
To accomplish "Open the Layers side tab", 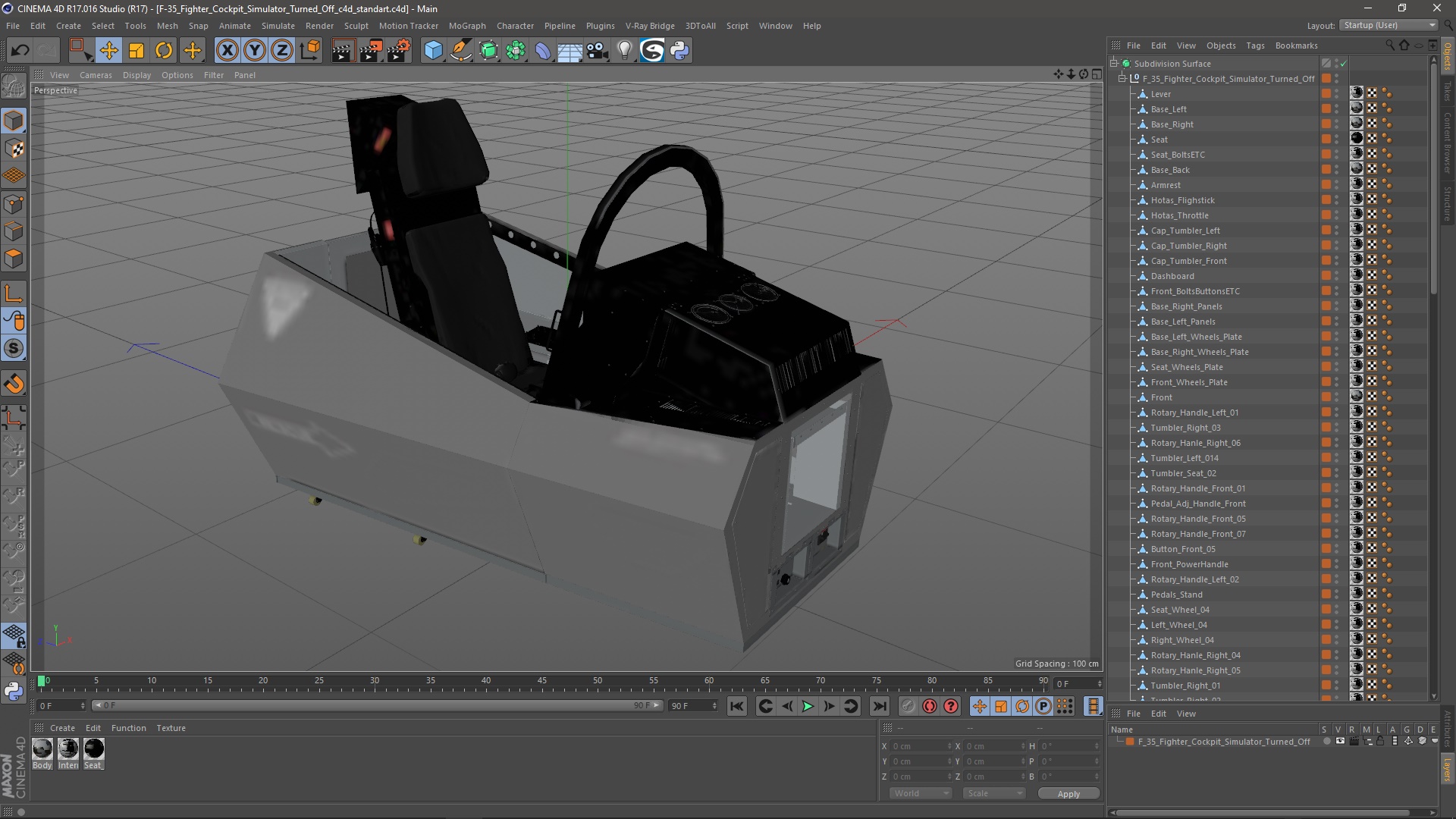I will coord(1448,770).
